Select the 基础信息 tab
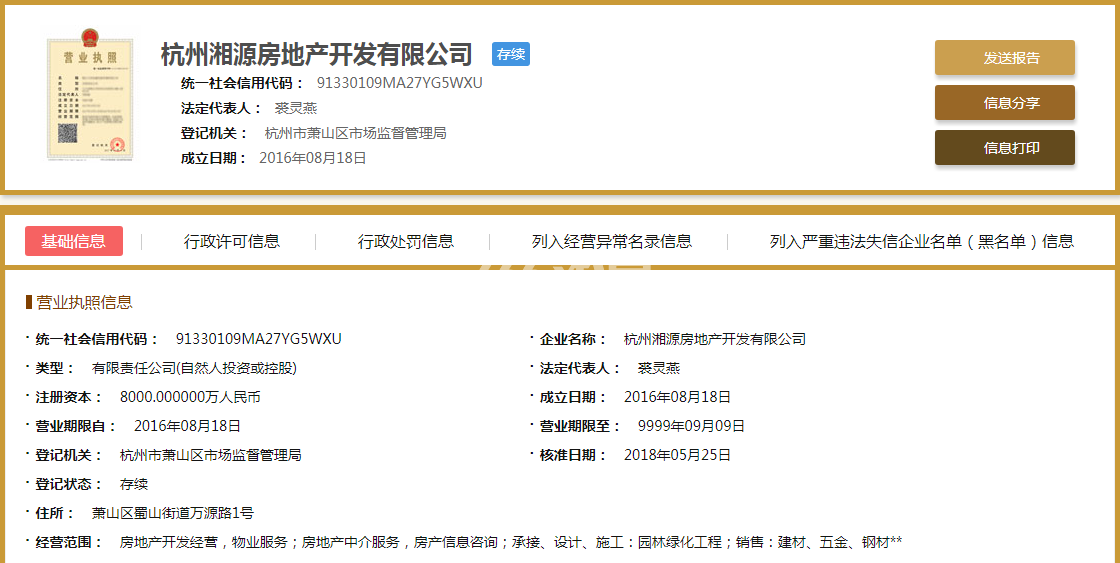The height and width of the screenshot is (563, 1120). click(x=74, y=241)
